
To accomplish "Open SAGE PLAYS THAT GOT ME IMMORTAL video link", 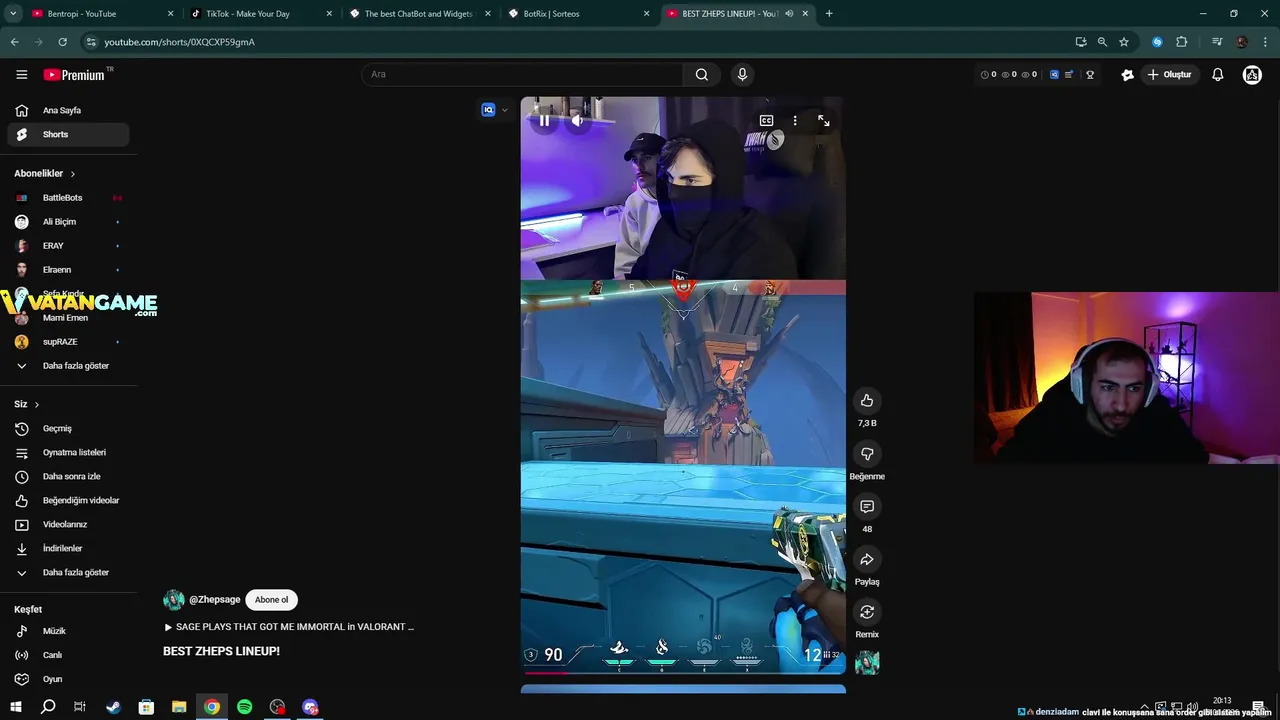I will (x=289, y=627).
